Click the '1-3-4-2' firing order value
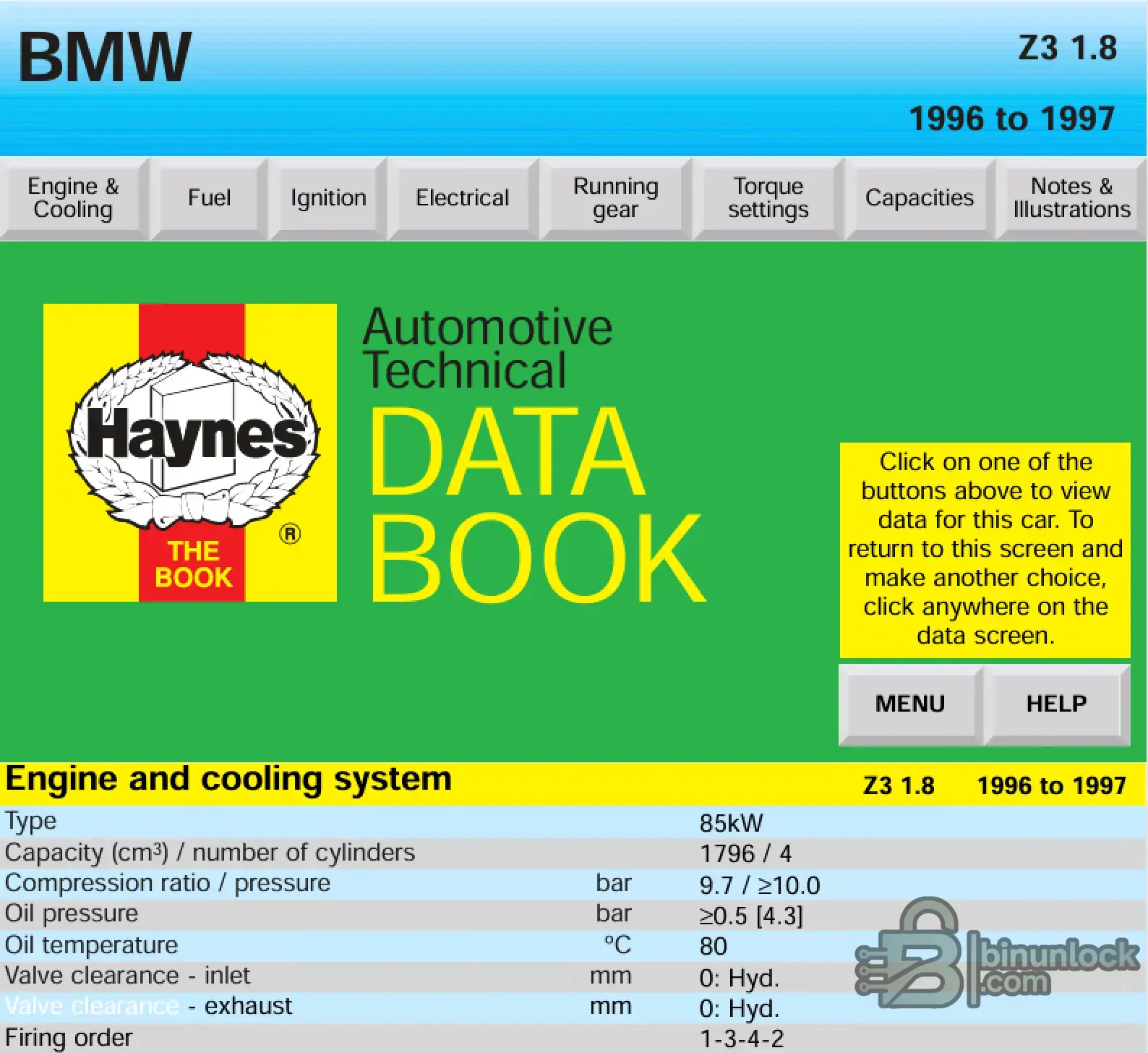The width and height of the screenshot is (1148, 1053). pyautogui.click(x=742, y=1039)
